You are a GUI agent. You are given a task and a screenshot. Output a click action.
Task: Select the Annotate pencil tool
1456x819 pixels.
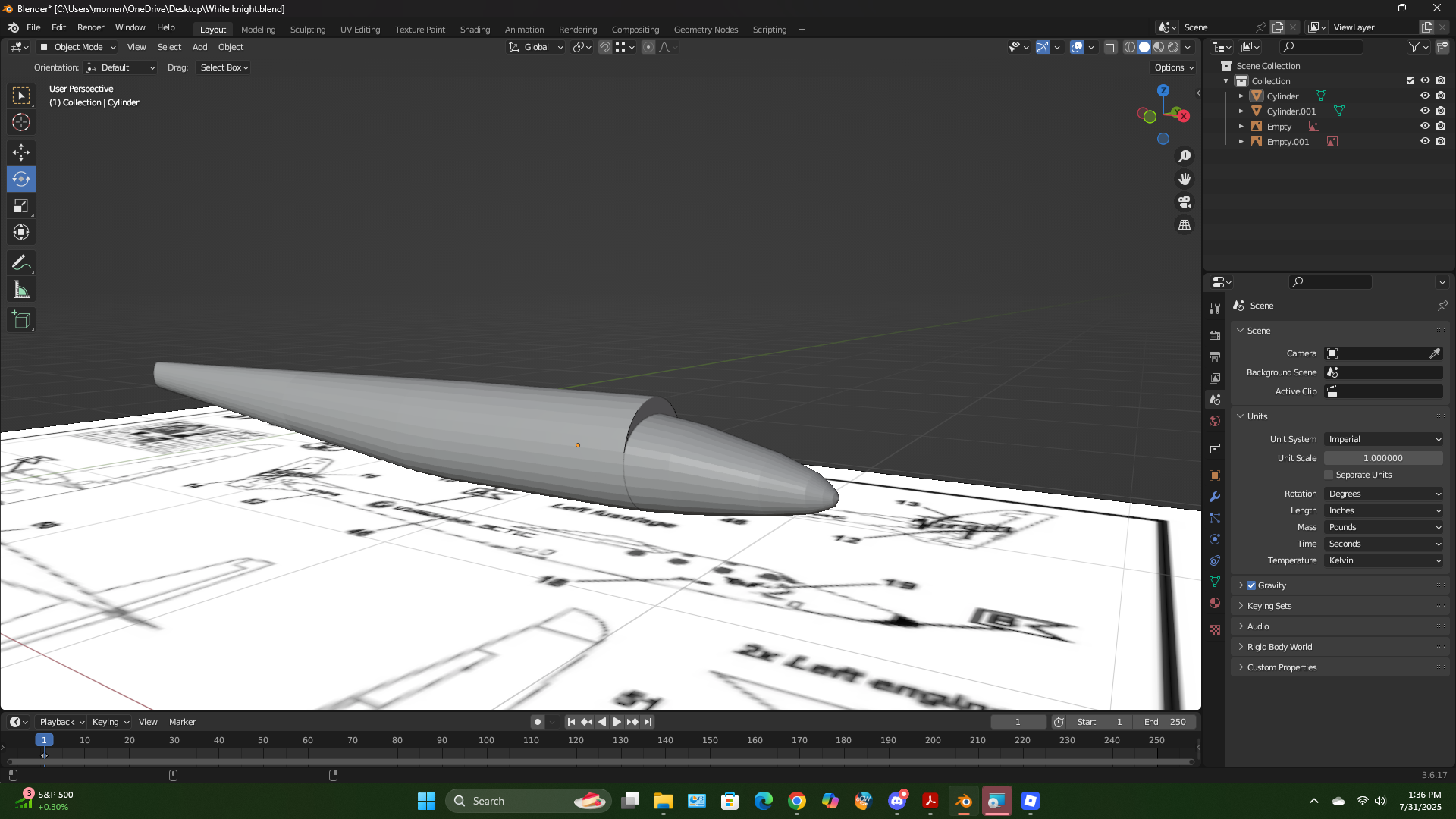[x=21, y=263]
